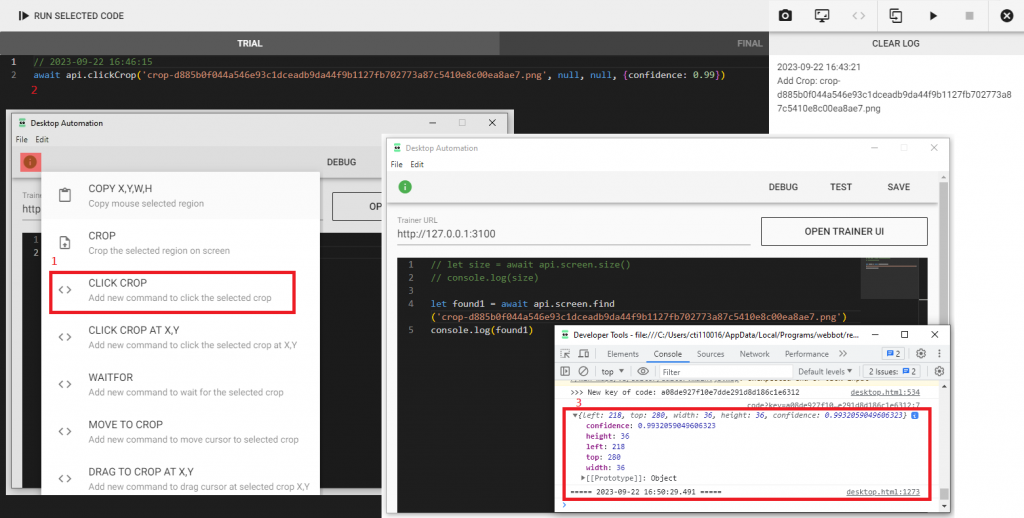Select the DRAG TO CROP AT X,Y entry
The height and width of the screenshot is (518, 1024).
(181, 478)
